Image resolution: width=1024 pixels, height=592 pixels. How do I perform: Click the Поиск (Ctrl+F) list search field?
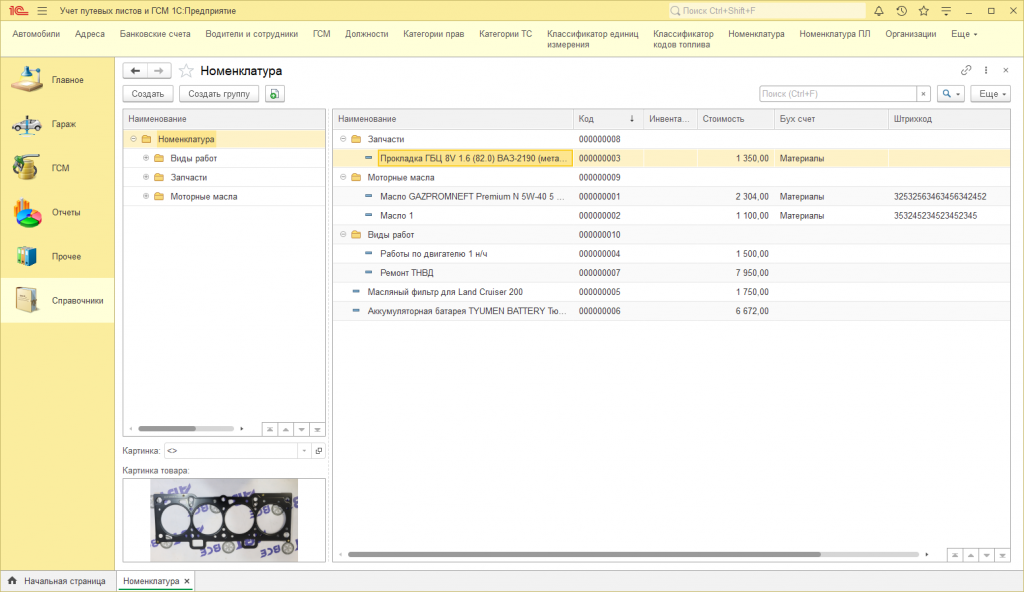point(836,94)
